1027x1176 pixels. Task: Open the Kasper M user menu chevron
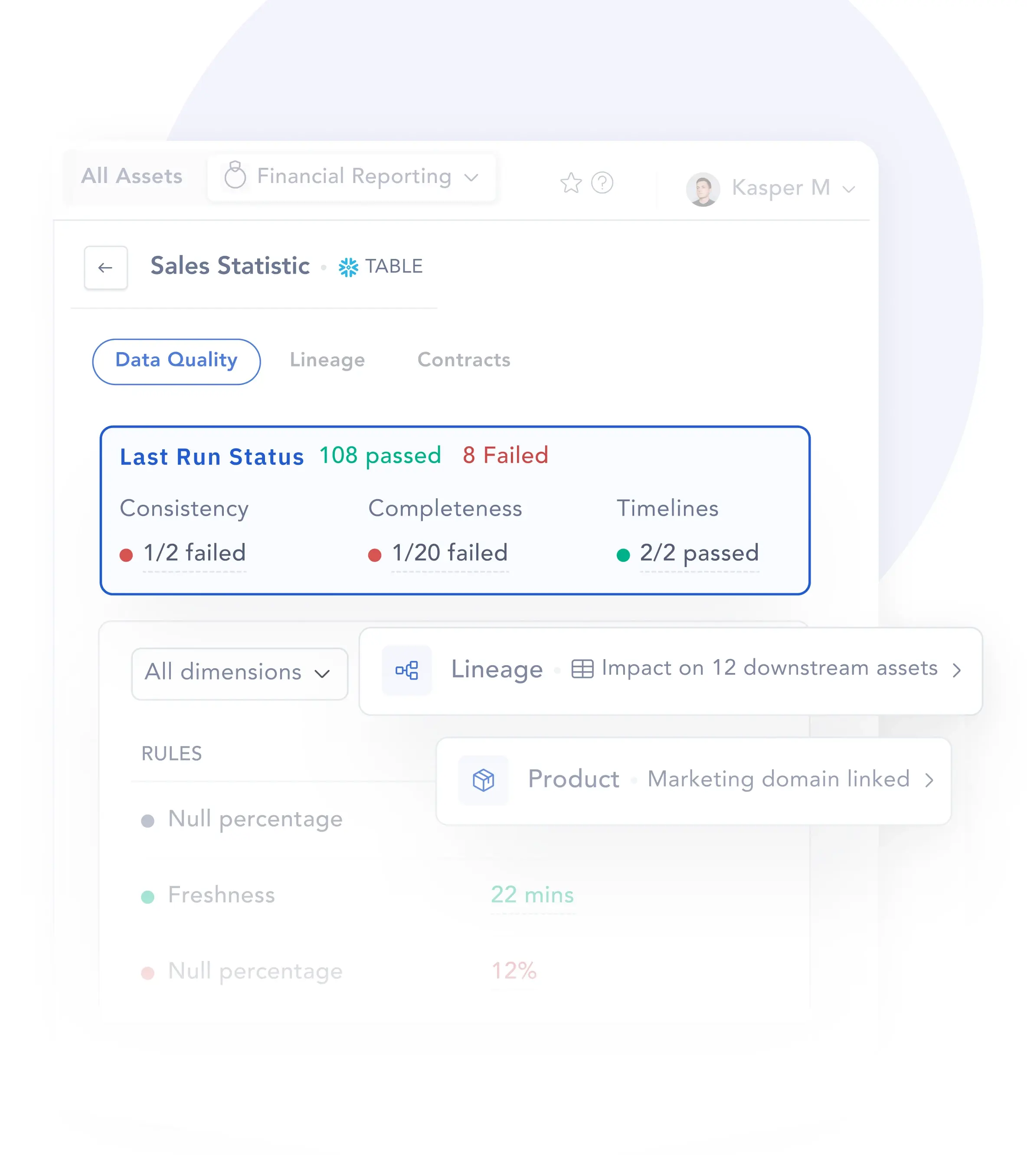click(849, 189)
